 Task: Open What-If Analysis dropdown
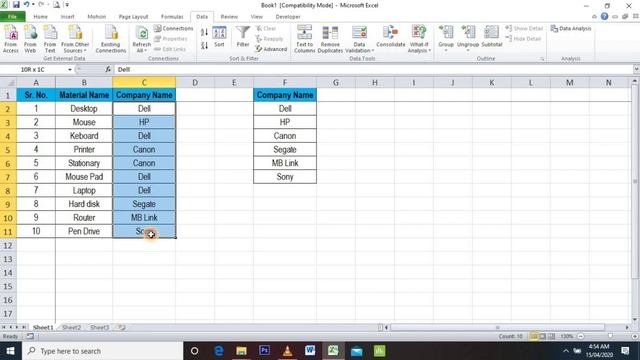(419, 39)
